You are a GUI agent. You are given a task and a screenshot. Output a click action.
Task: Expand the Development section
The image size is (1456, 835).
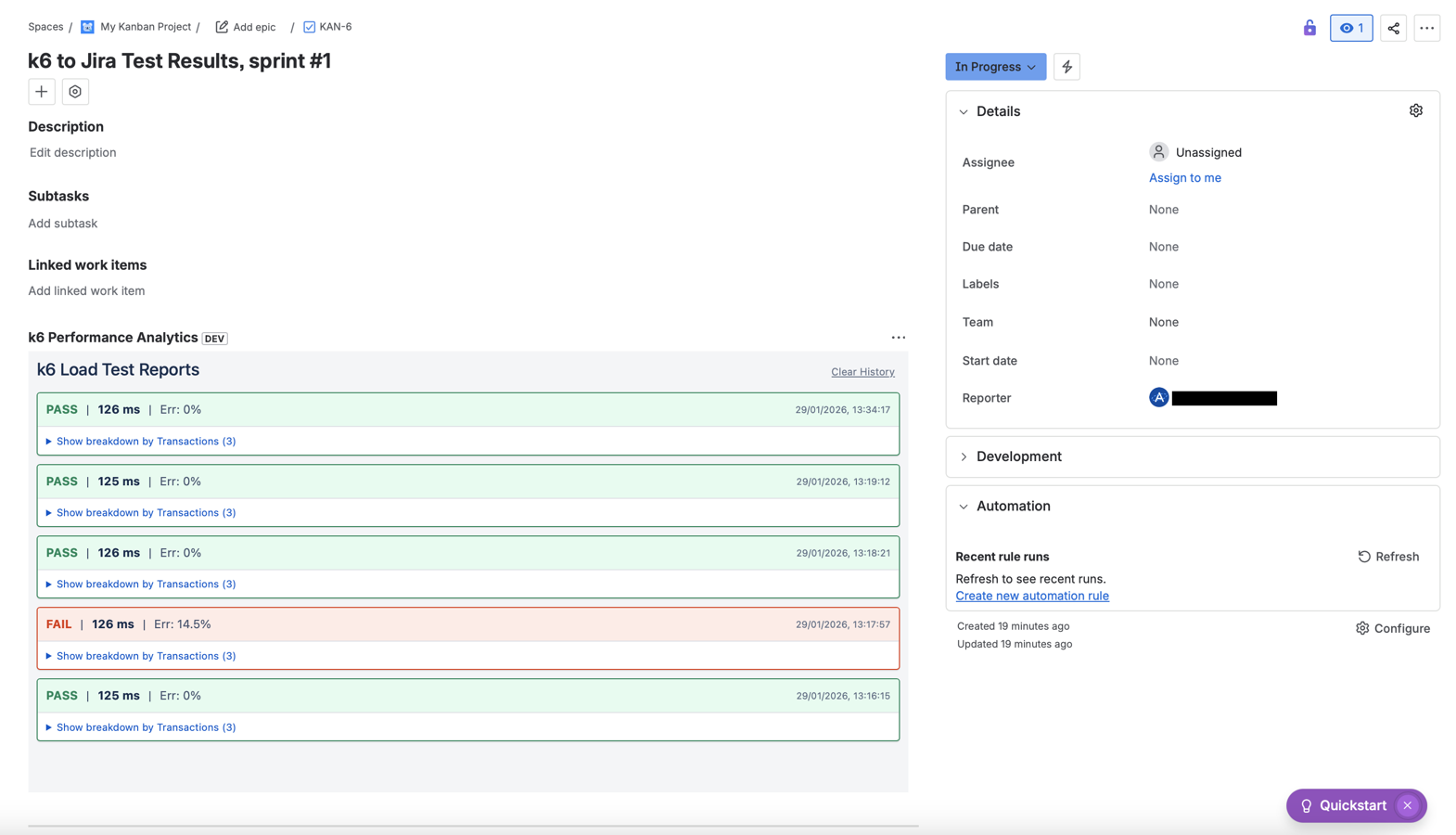tap(964, 456)
